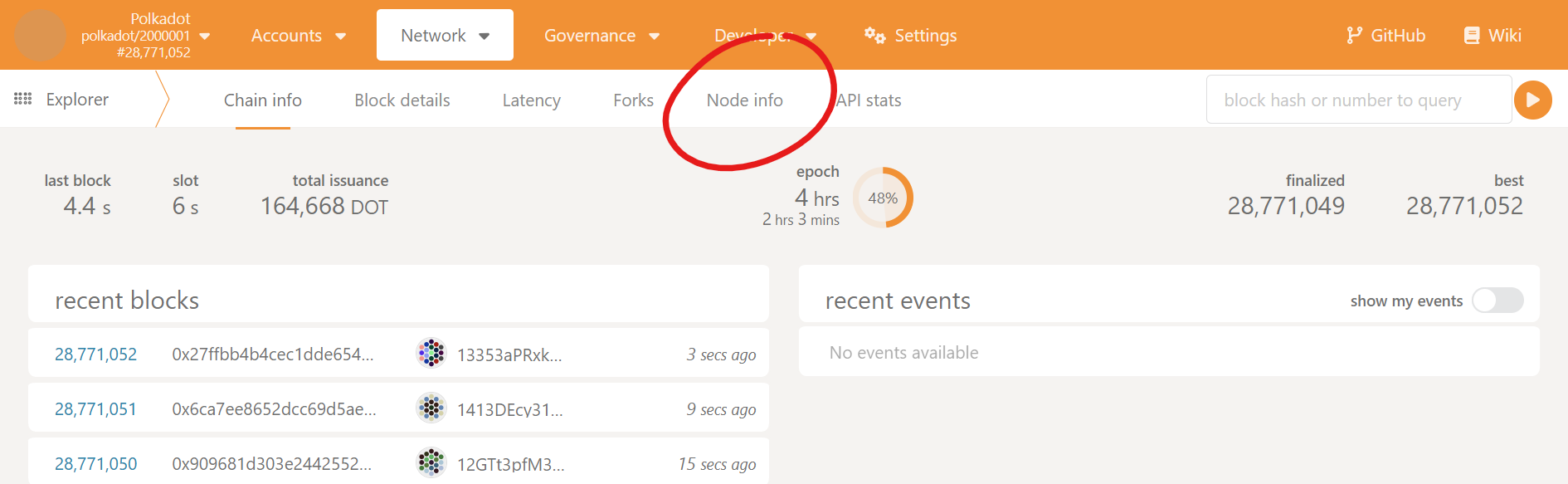Image resolution: width=1568 pixels, height=484 pixels.
Task: Toggle the show my events switch
Action: 1497,301
